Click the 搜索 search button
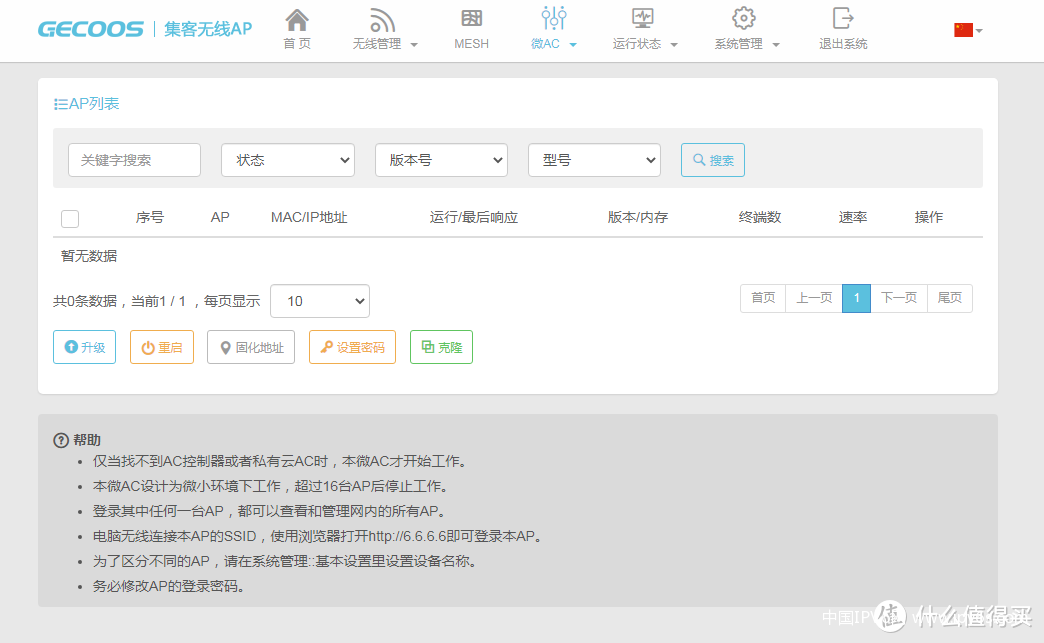Viewport: 1044px width, 643px height. pos(712,160)
